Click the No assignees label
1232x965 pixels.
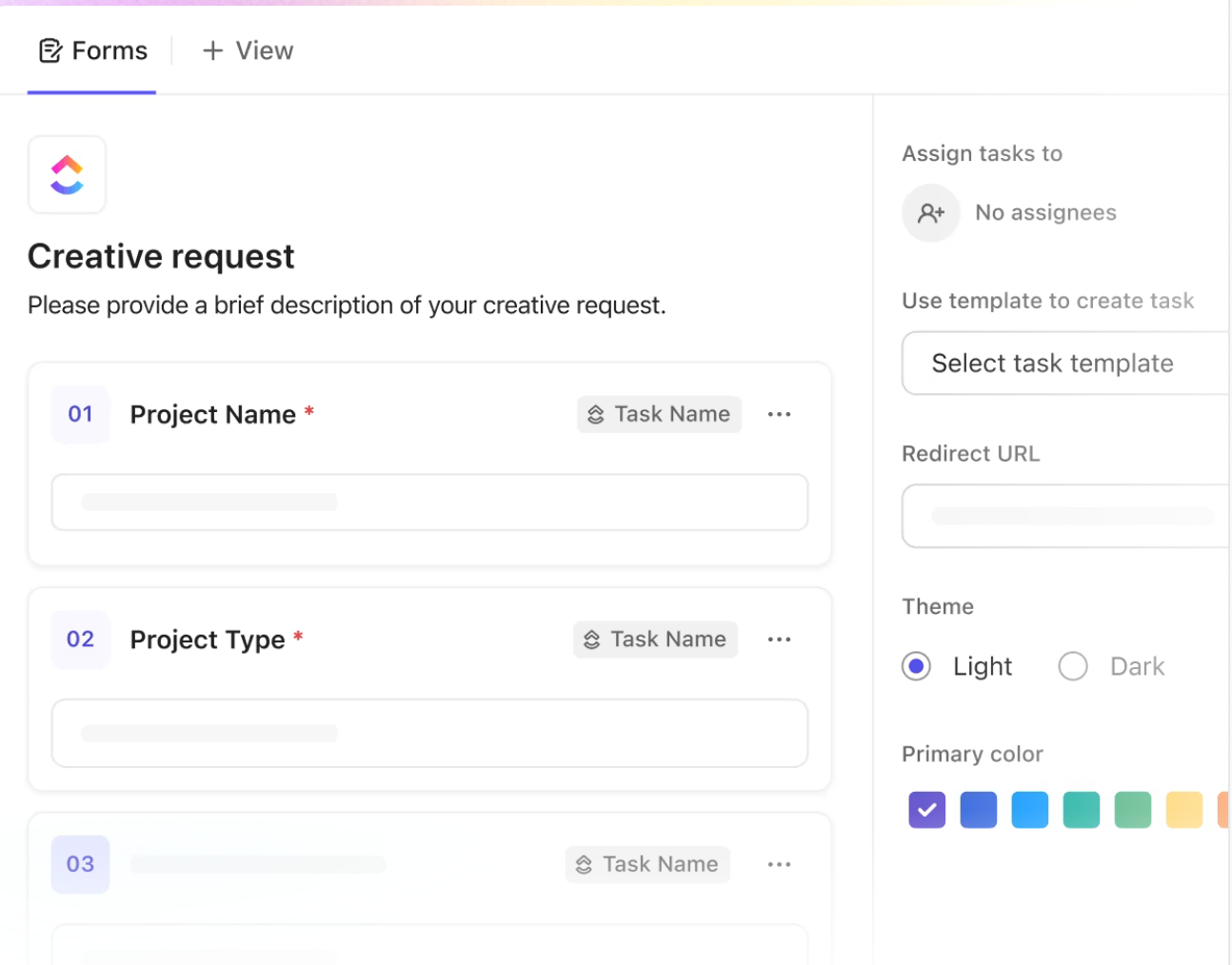click(x=1045, y=213)
